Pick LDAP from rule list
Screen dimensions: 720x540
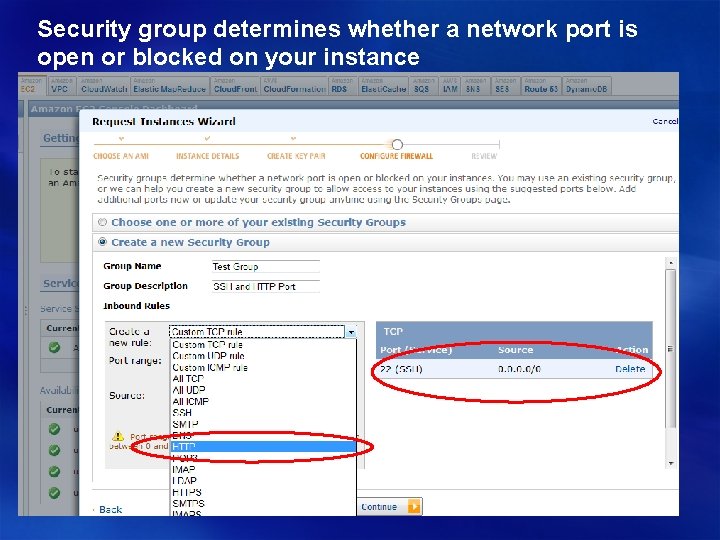pos(264,481)
